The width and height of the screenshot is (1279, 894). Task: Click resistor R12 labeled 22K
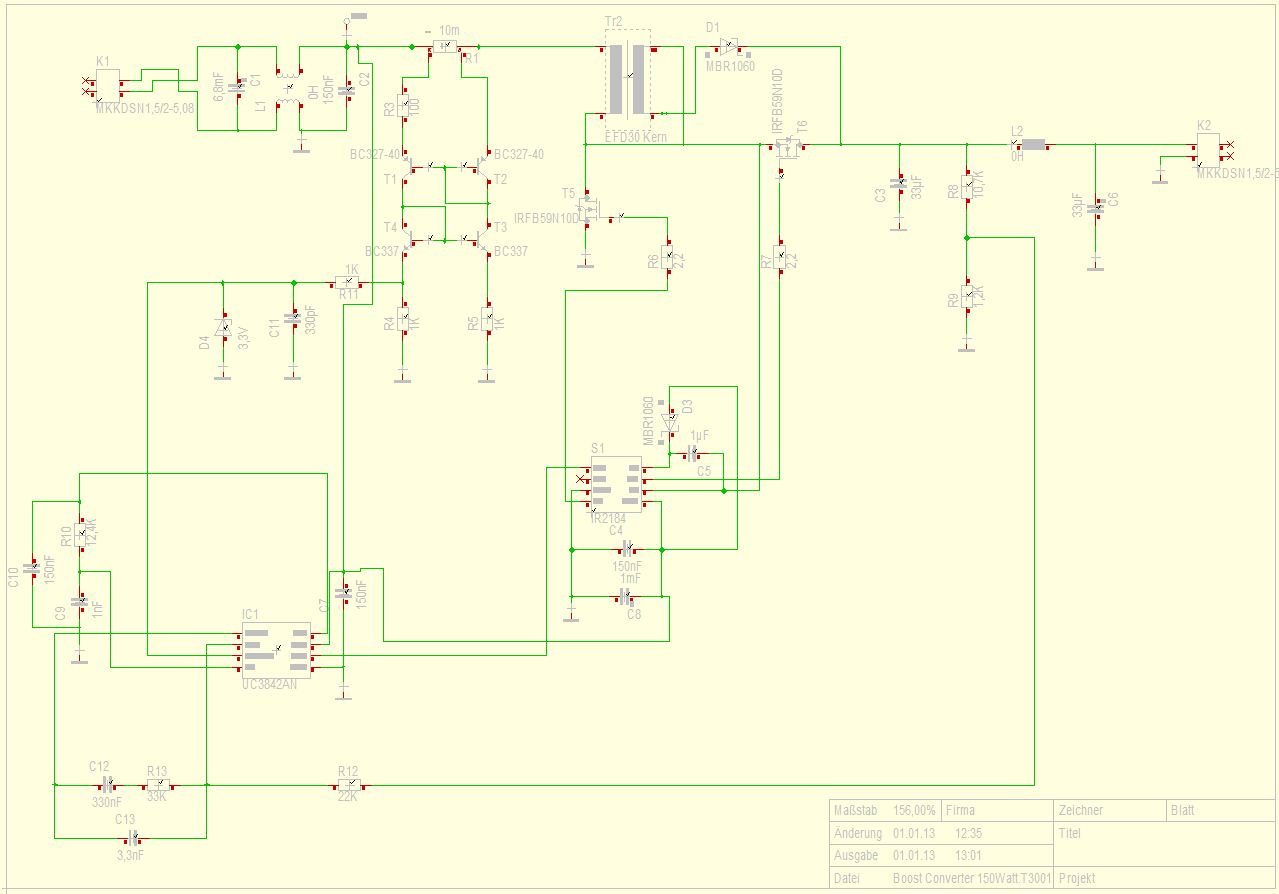347,785
